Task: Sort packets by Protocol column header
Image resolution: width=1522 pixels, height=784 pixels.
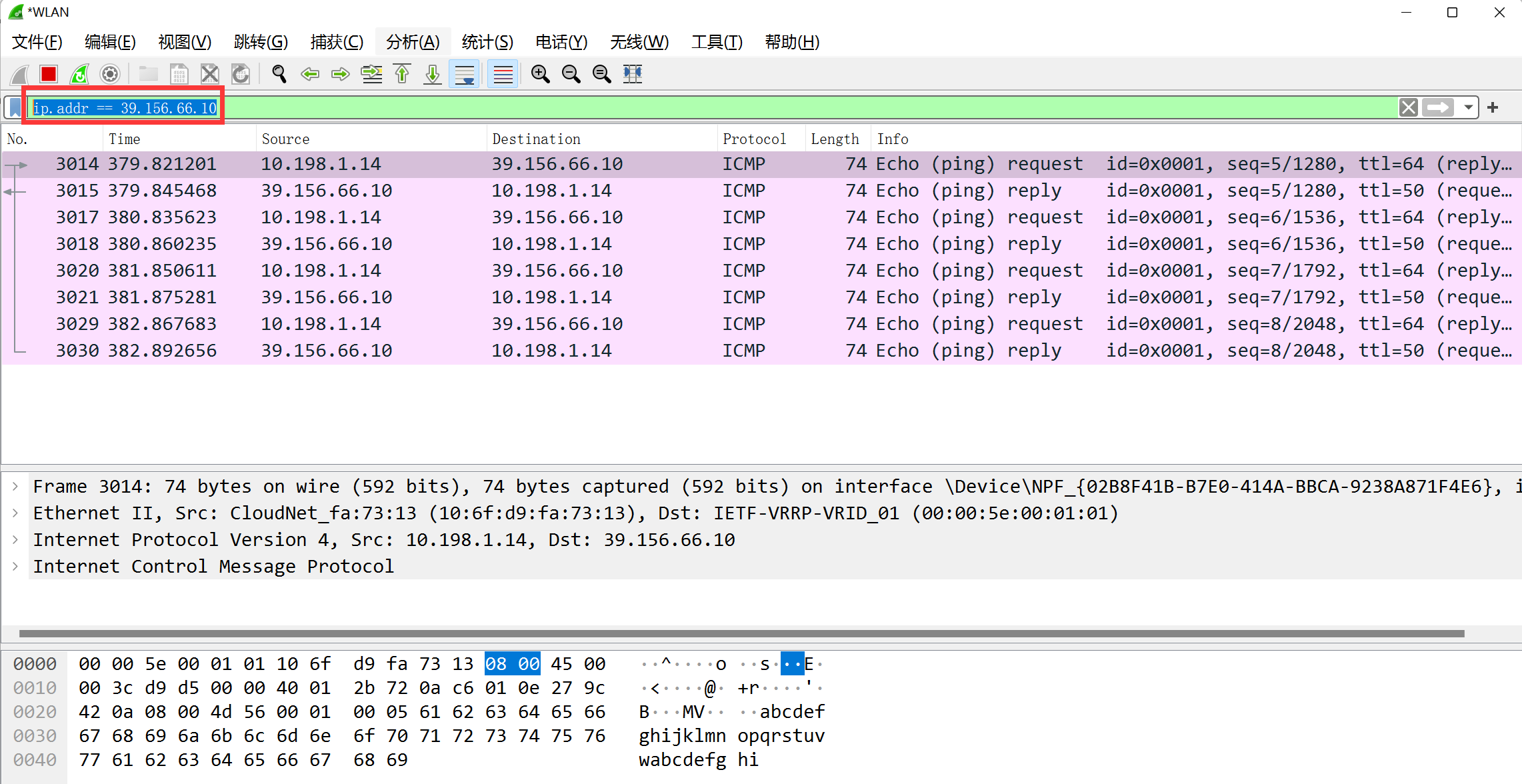Action: point(761,139)
